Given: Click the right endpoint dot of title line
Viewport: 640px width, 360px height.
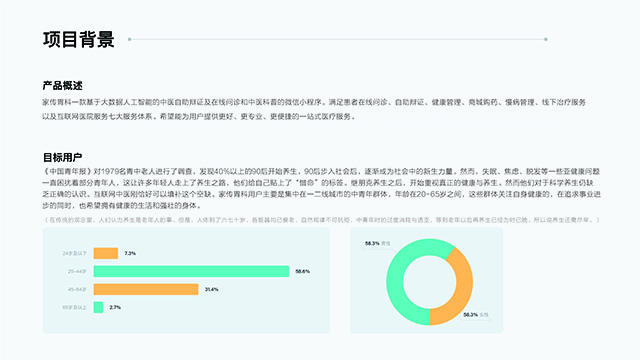Looking at the screenshot, I should (x=546, y=39).
